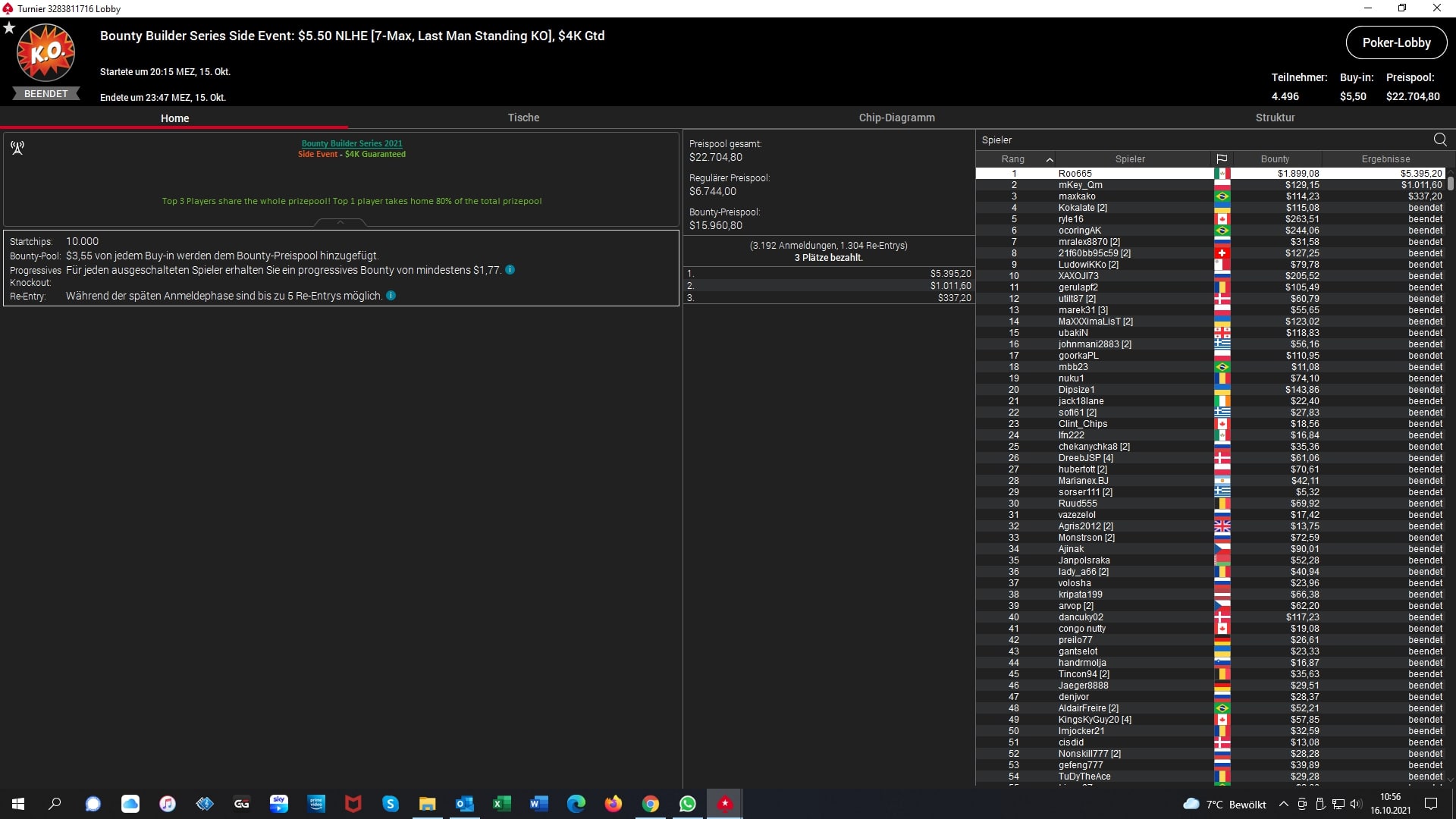Viewport: 1456px width, 819px height.
Task: Select player mKey_Qm in the list
Action: pyautogui.click(x=1080, y=185)
